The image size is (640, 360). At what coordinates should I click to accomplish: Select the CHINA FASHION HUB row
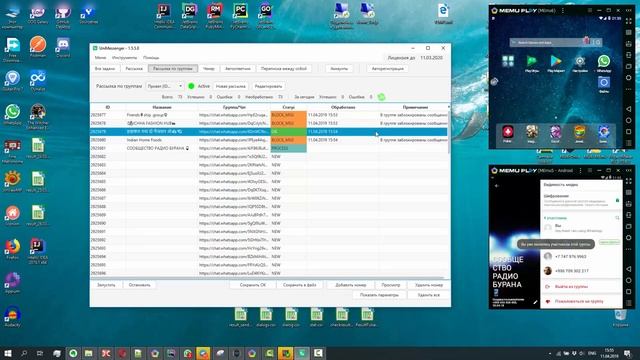tap(269, 123)
